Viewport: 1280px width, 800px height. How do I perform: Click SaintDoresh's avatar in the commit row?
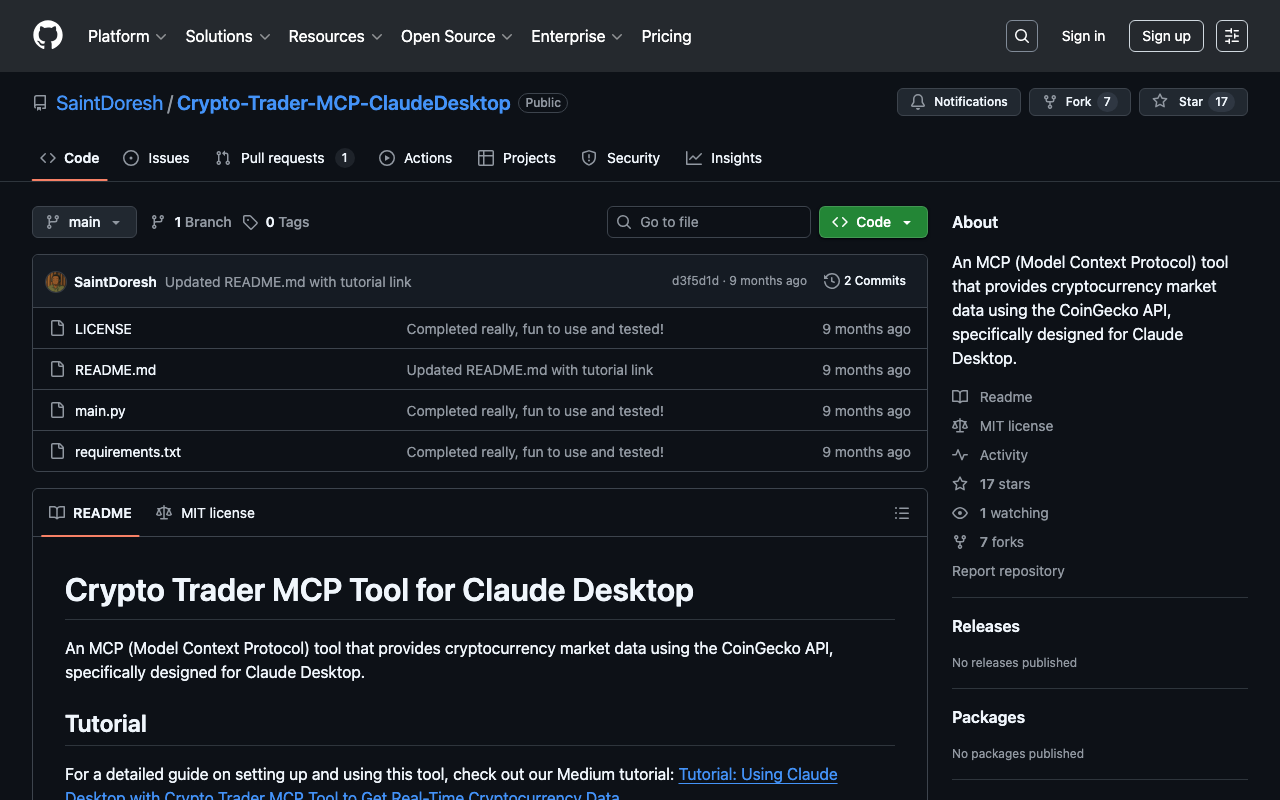[56, 282]
